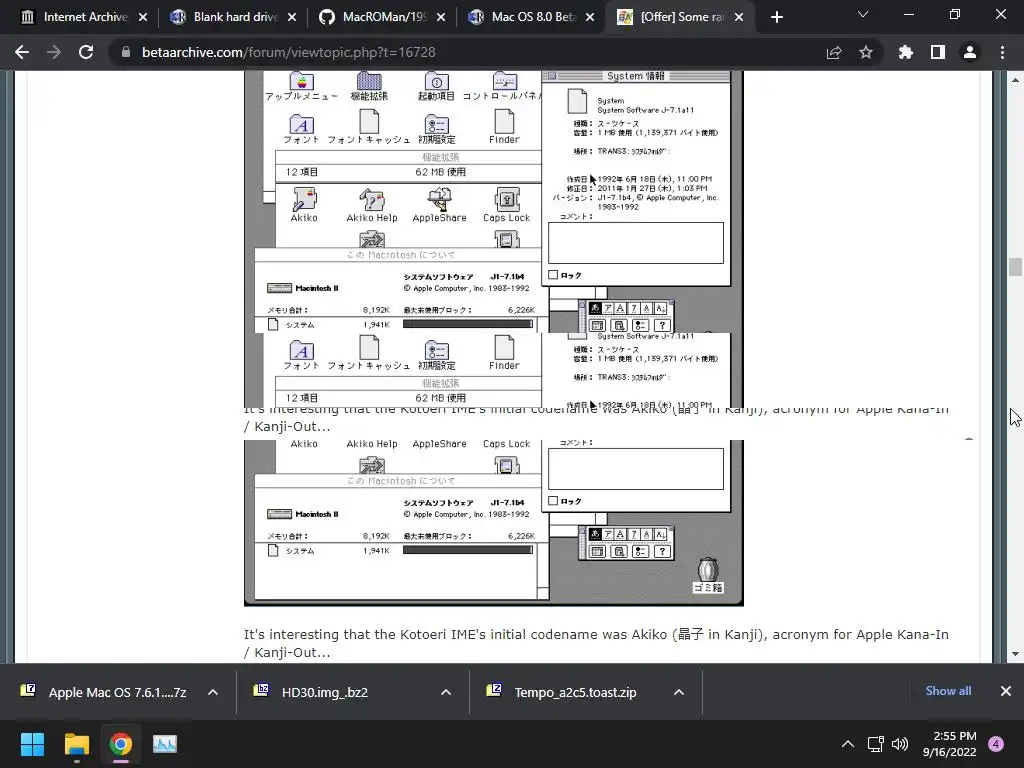The height and width of the screenshot is (768, 1024).
Task: Click the lower Mac OS screenshot with trash can
Action: pos(494,522)
